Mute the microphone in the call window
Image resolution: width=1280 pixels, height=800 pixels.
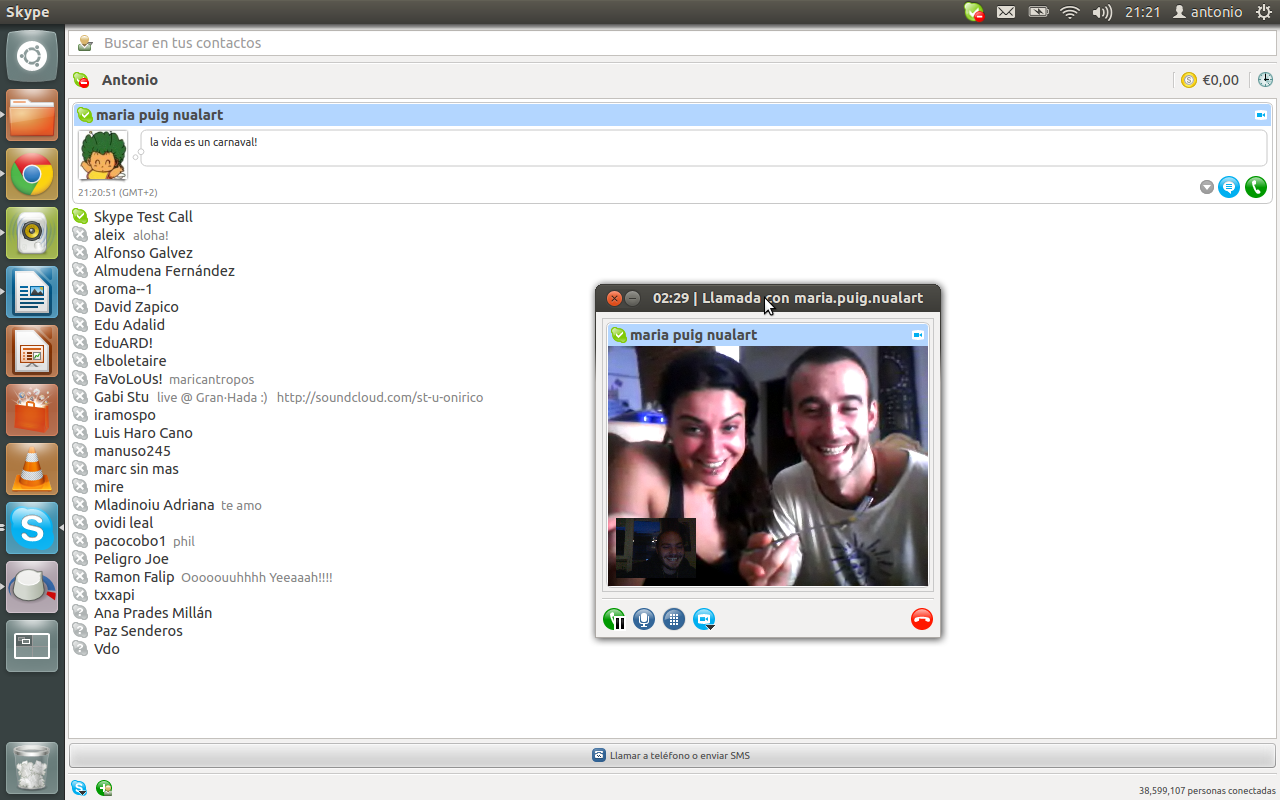644,620
